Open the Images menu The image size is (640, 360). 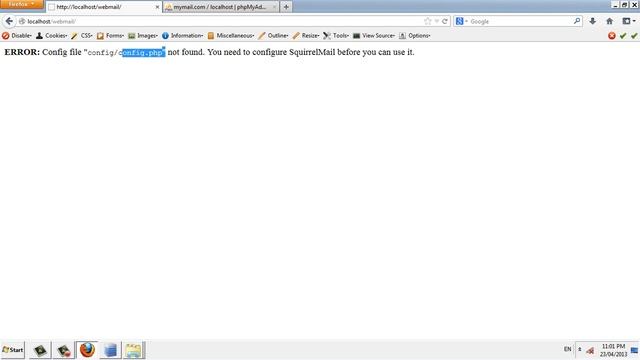click(143, 36)
